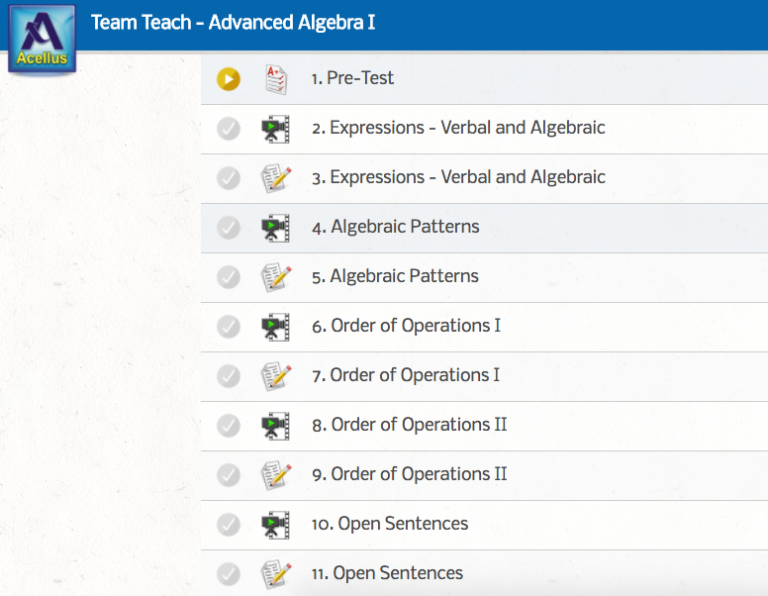768x596 pixels.
Task: Click the course title Team Teach - Advanced Algebra I
Action: point(233,23)
